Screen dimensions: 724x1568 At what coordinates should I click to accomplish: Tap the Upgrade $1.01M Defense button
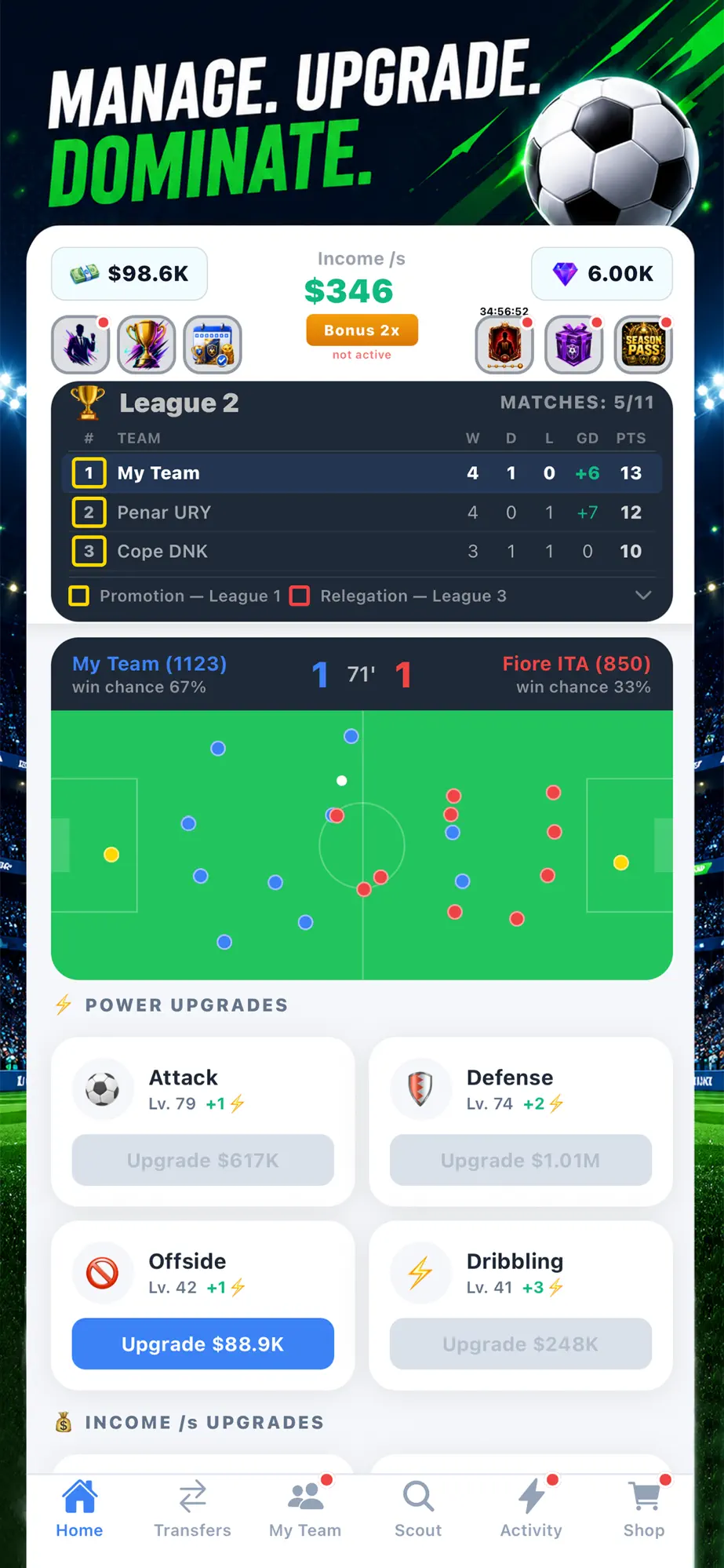click(x=521, y=1160)
